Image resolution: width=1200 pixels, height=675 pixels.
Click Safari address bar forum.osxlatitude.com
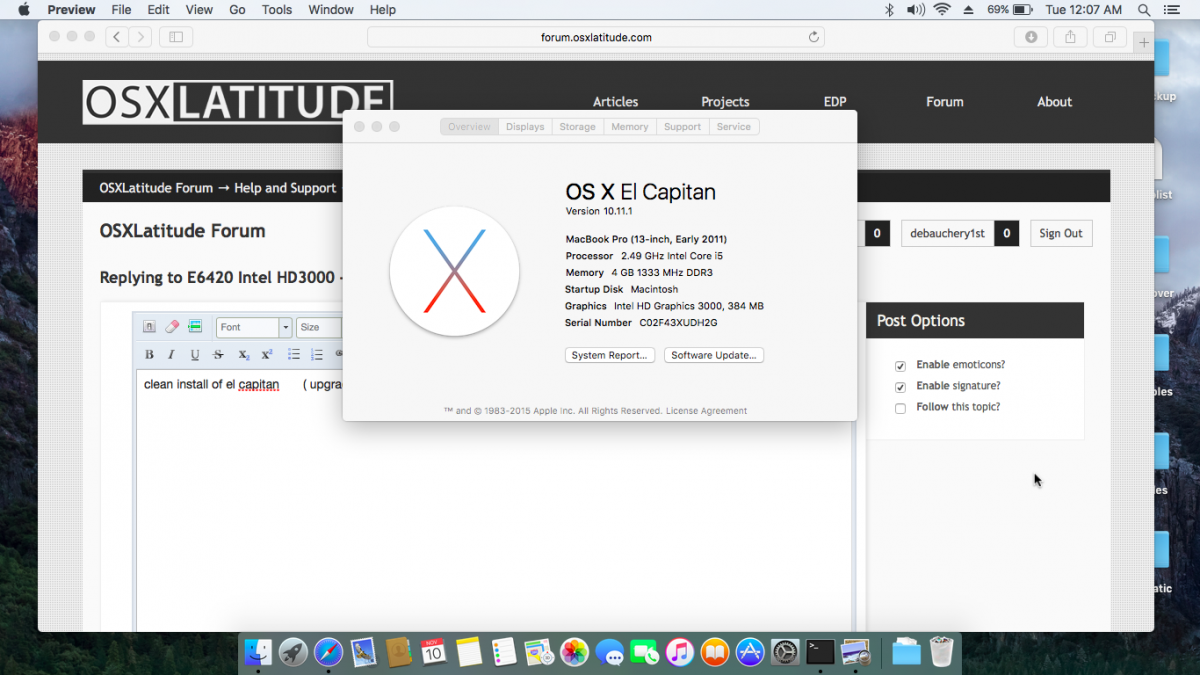click(596, 37)
